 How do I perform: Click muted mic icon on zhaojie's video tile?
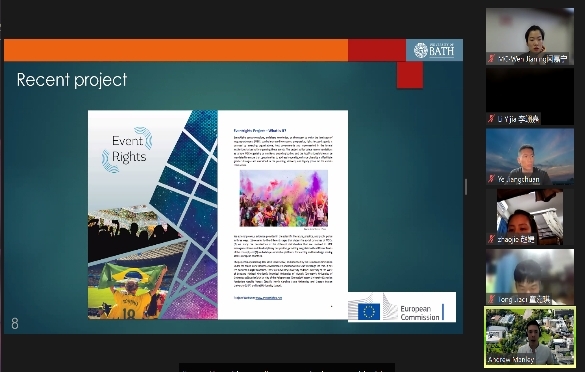point(492,239)
